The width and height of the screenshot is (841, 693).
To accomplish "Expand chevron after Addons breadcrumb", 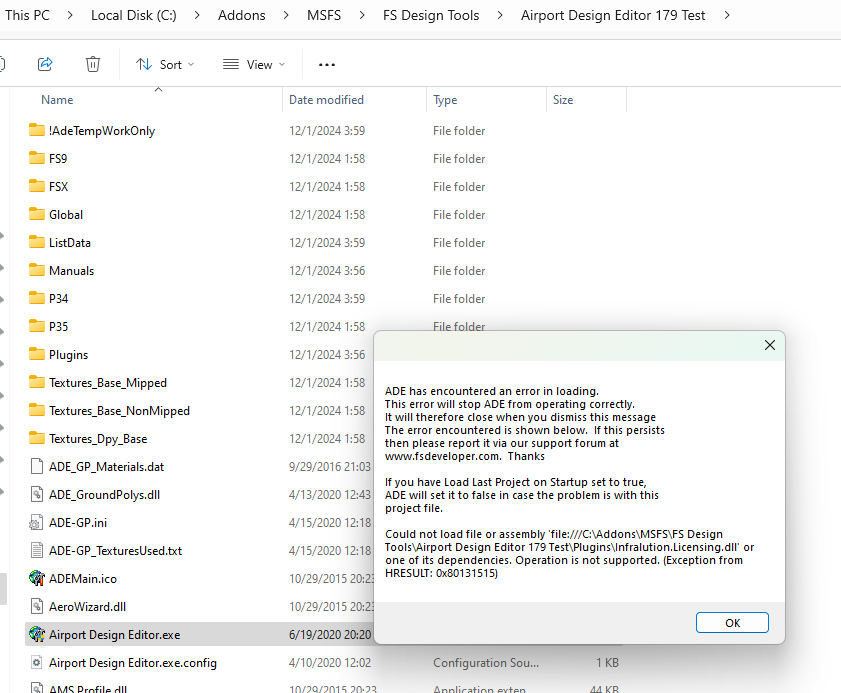I will tap(286, 15).
